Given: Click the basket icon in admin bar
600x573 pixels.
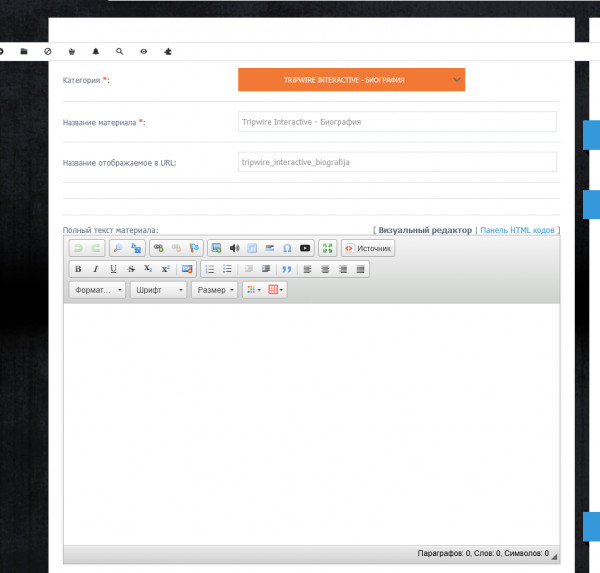Looking at the screenshot, I should coord(72,51).
